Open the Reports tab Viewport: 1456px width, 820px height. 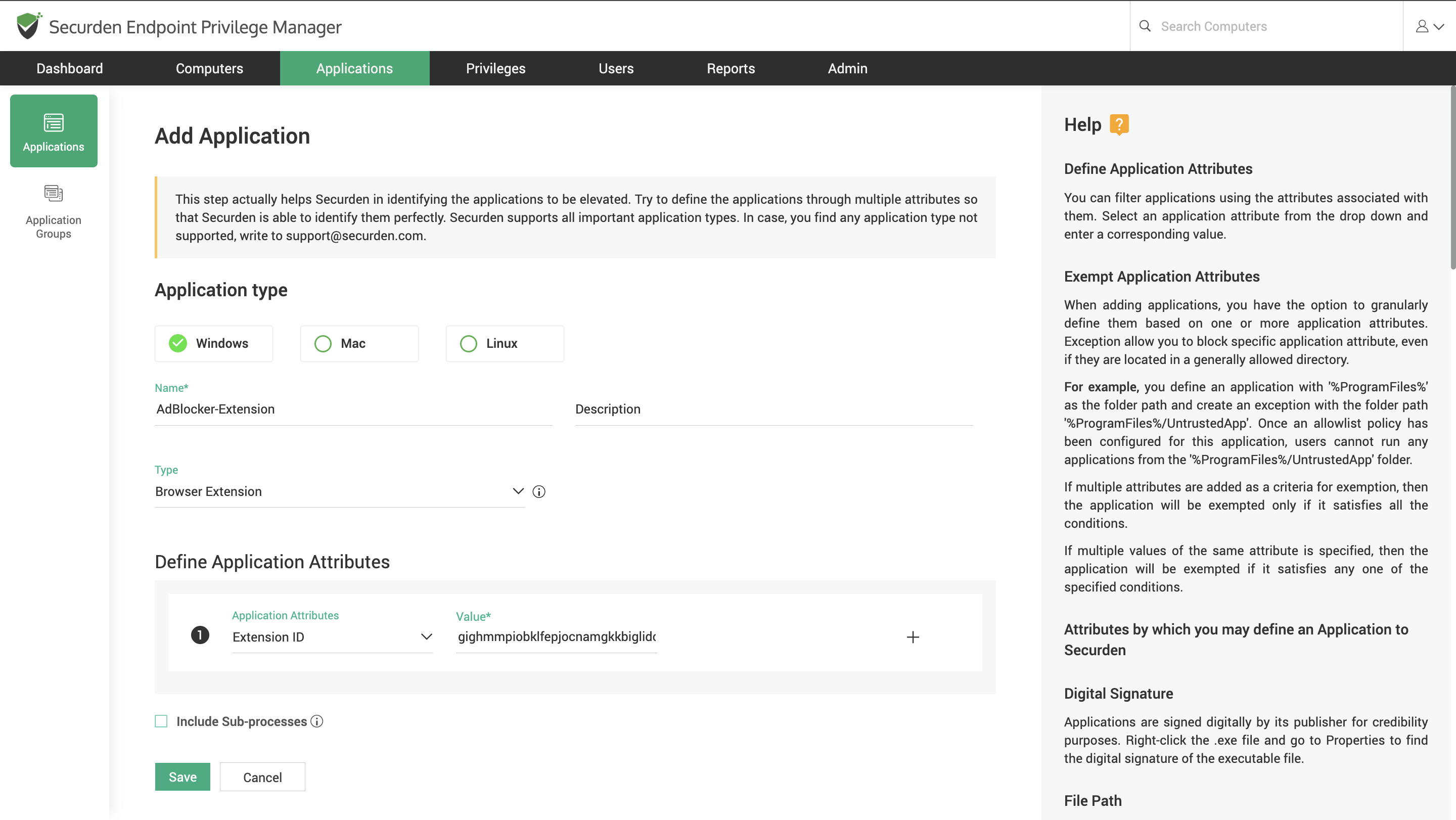[731, 68]
